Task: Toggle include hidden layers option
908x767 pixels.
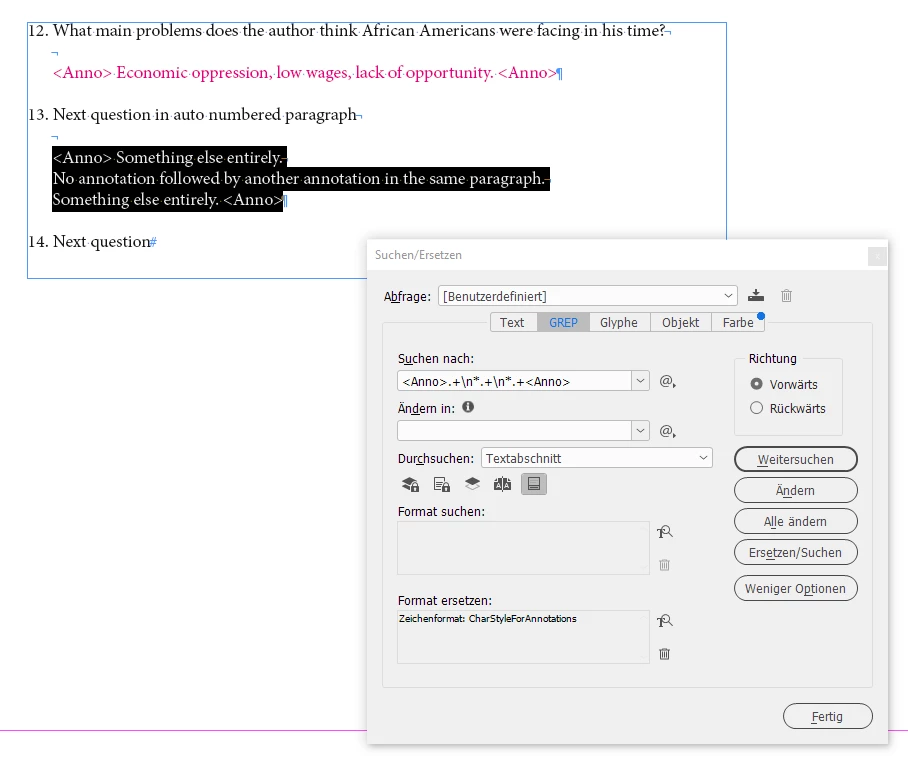Action: (x=473, y=484)
